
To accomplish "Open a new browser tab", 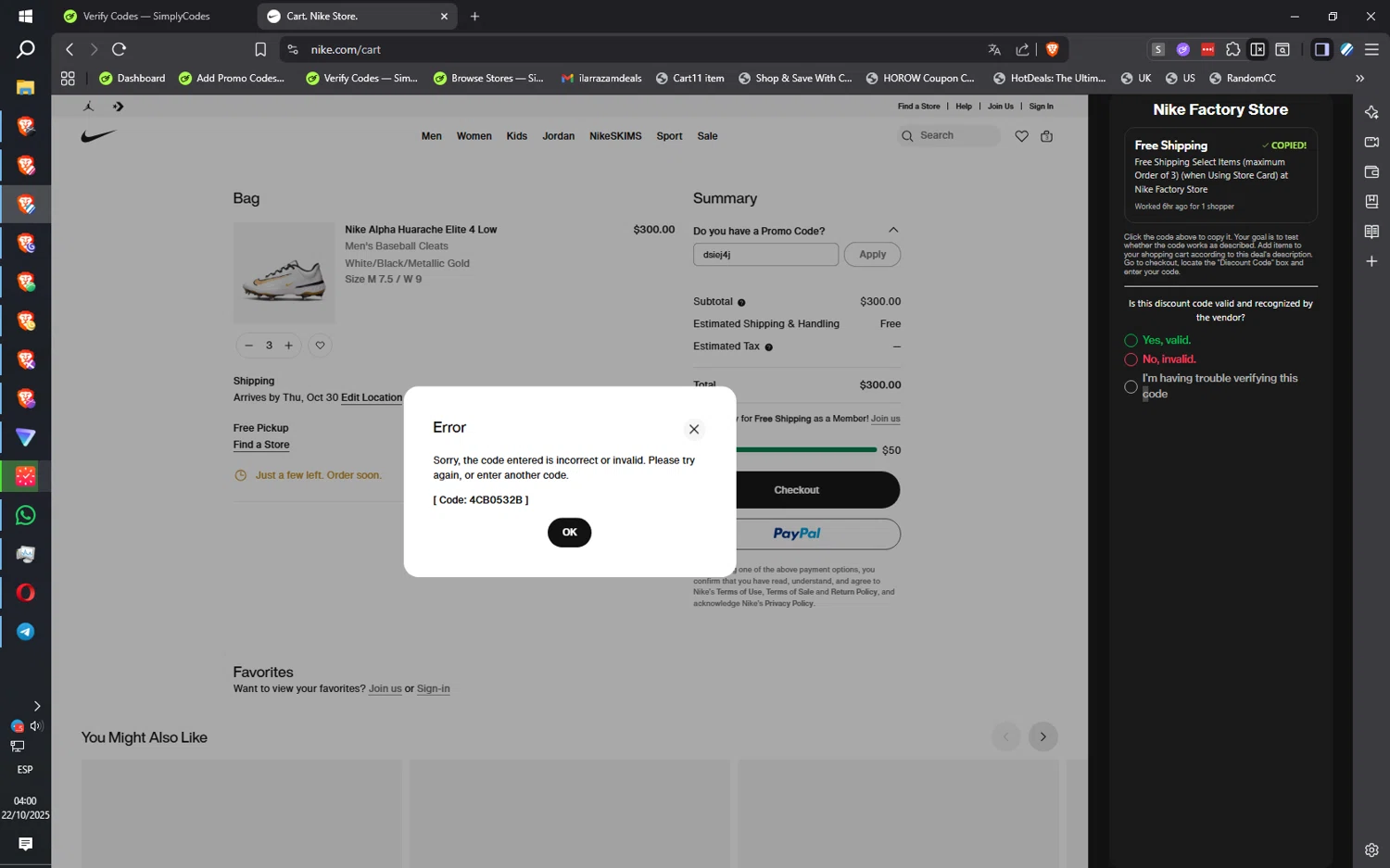I will coord(474,17).
